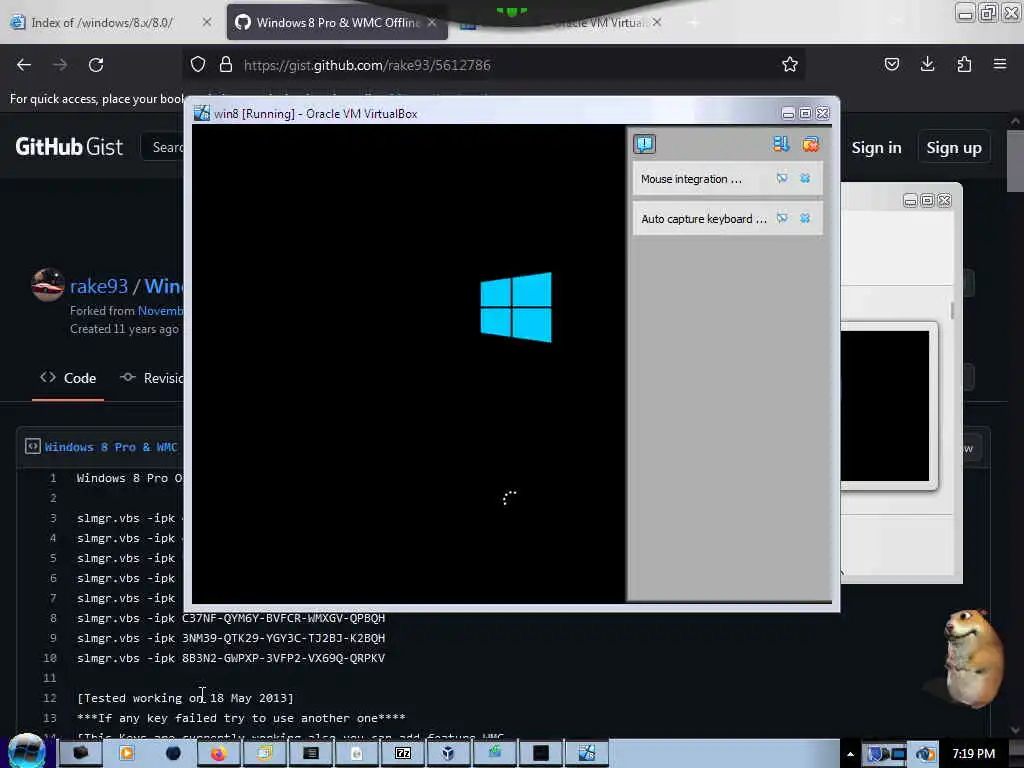Open the Firefox extensions icon
Screen dimensions: 1024x768
coord(964,64)
